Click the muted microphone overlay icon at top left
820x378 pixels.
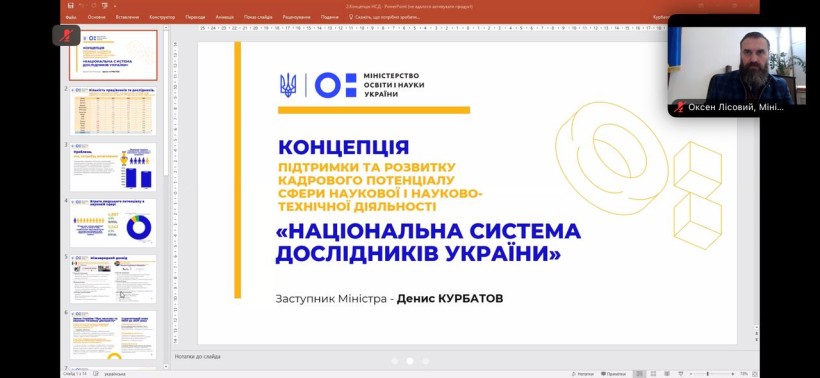click(66, 36)
